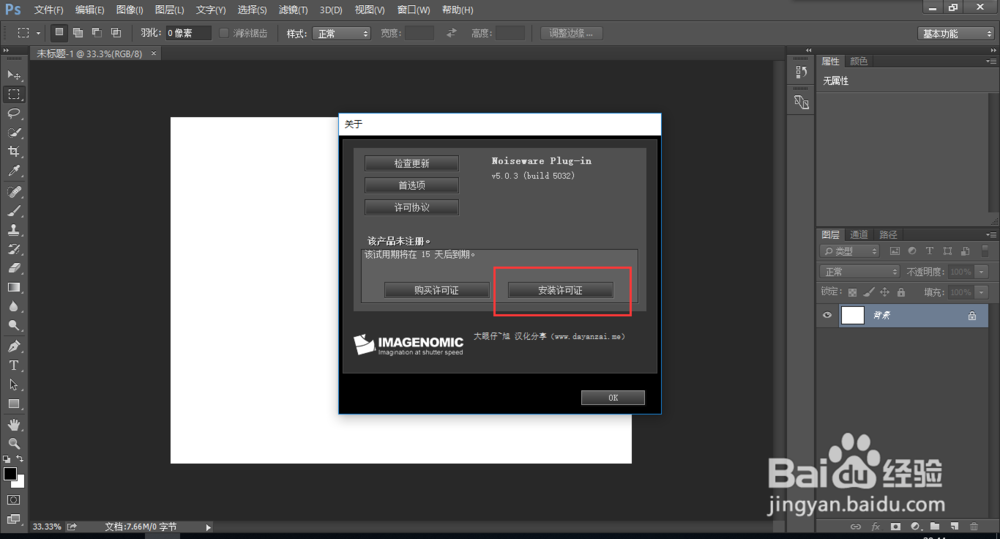Screen dimensions: 1000x539
Task: Open the layer blend mode 正常 dropdown
Action: coord(860,272)
